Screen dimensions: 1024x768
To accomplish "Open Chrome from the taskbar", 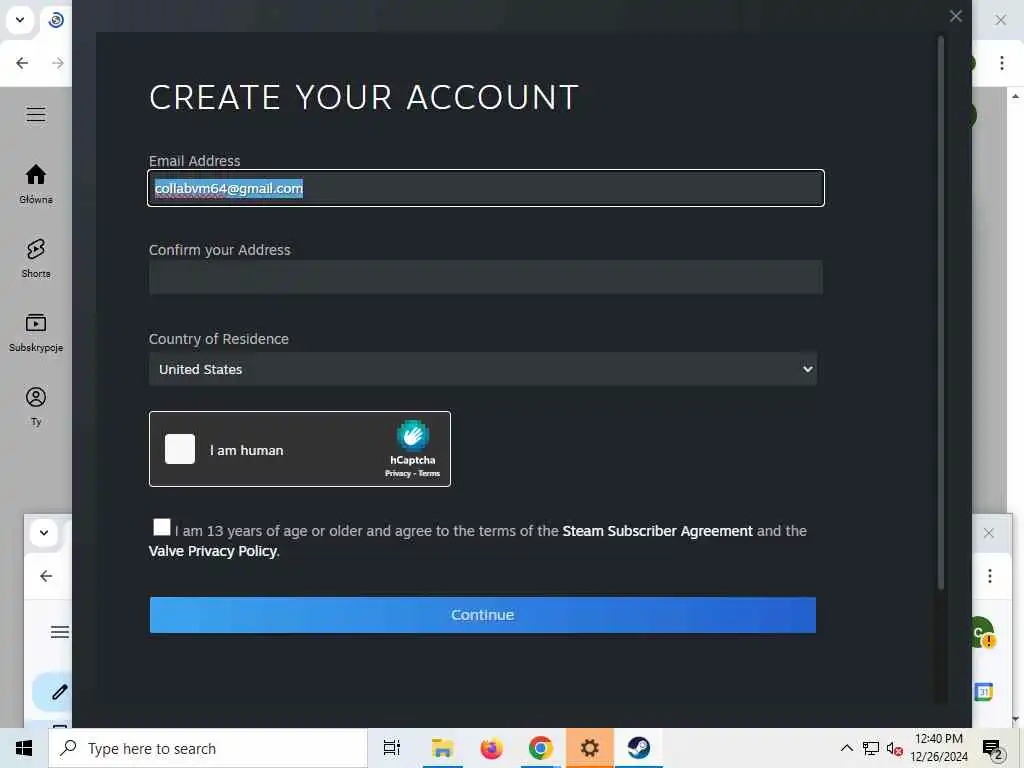I will click(541, 748).
